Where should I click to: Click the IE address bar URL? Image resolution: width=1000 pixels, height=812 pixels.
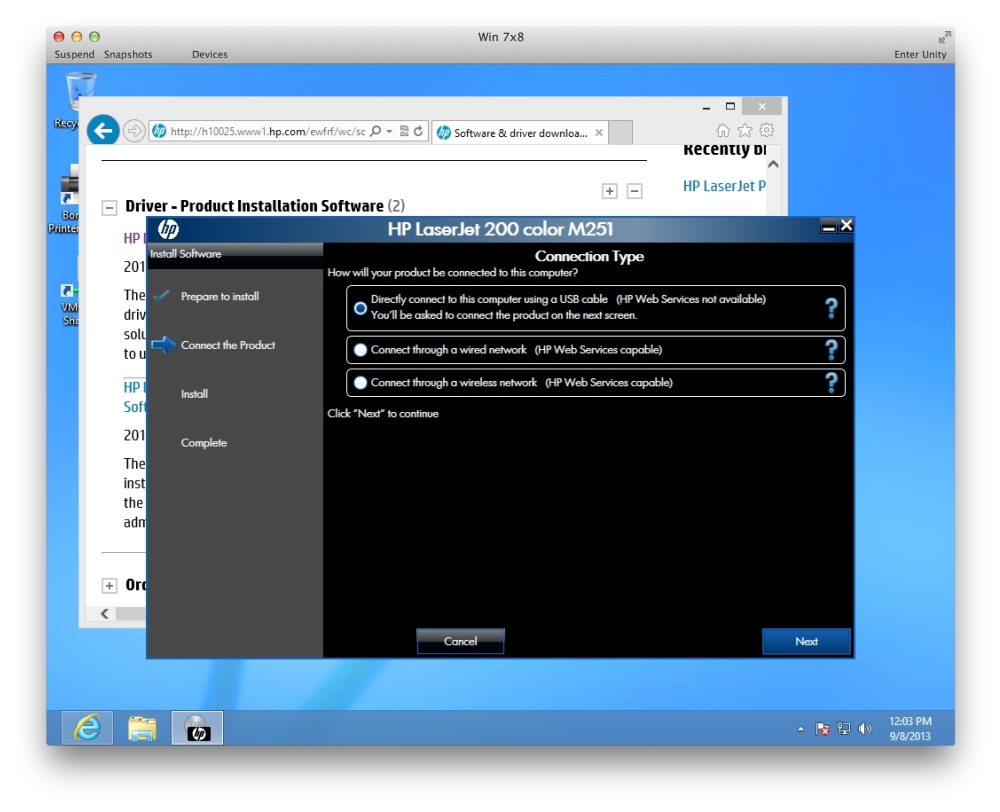(x=268, y=131)
